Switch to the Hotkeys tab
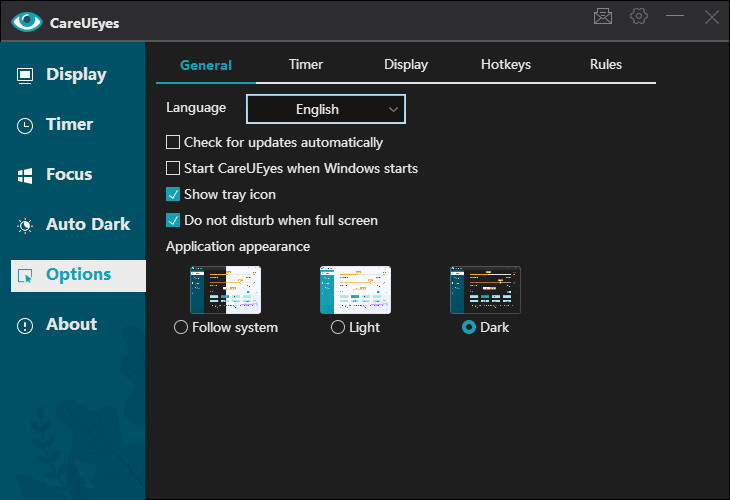 tap(506, 64)
